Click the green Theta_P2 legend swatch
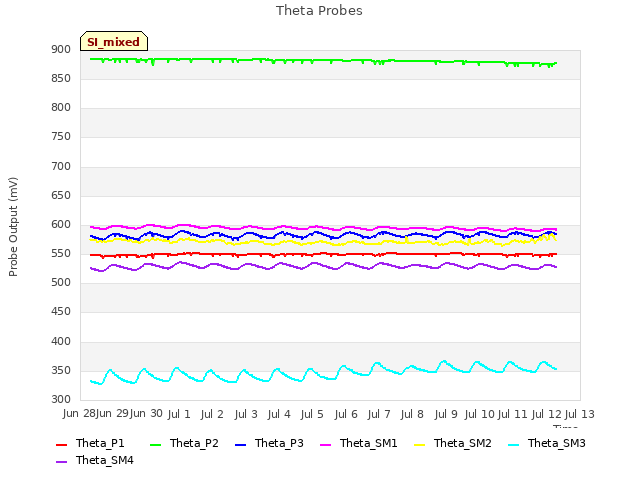This screenshot has height=480, width=640. tap(156, 444)
